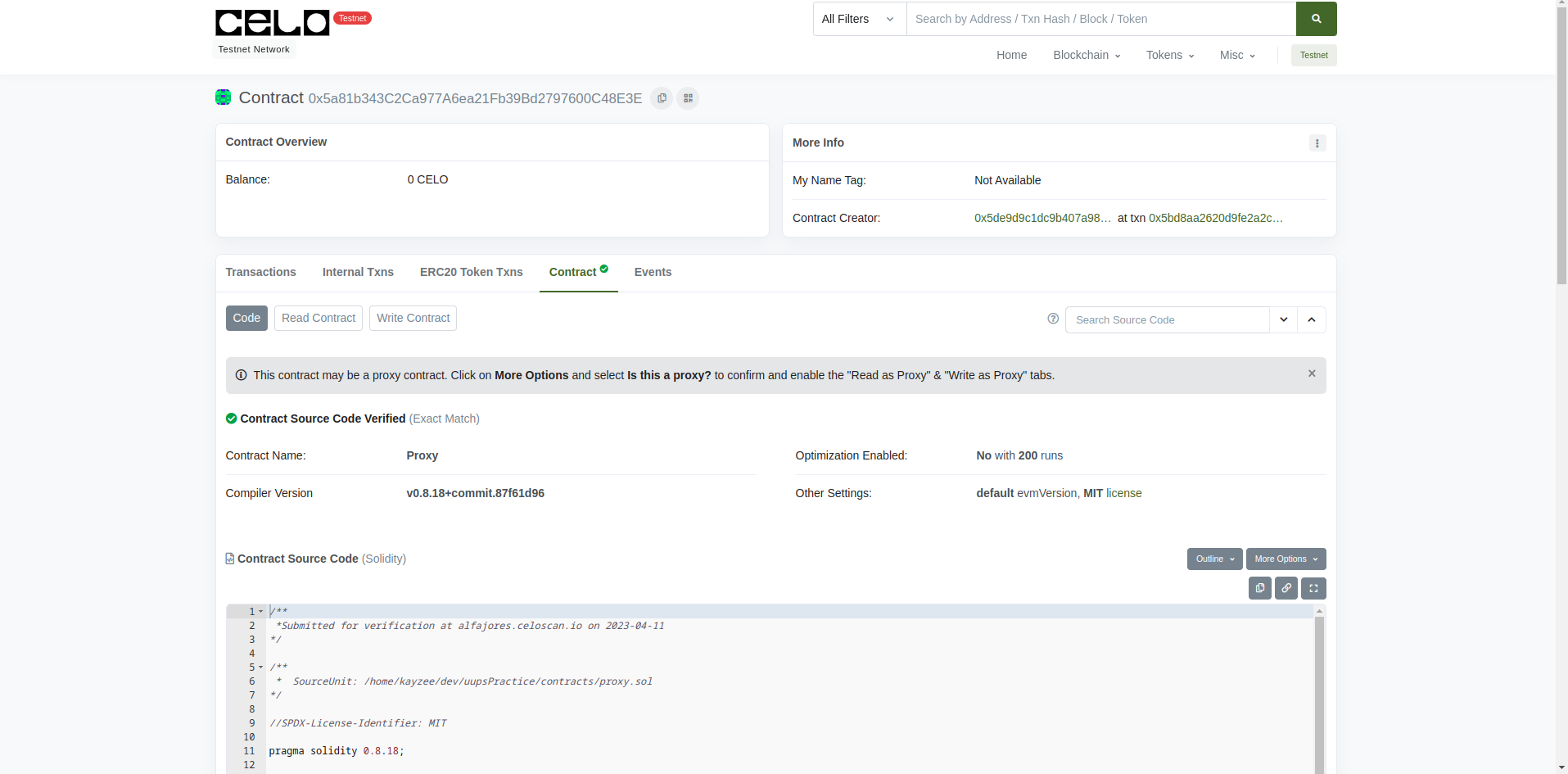Focus the Search Source Code field

tap(1168, 319)
